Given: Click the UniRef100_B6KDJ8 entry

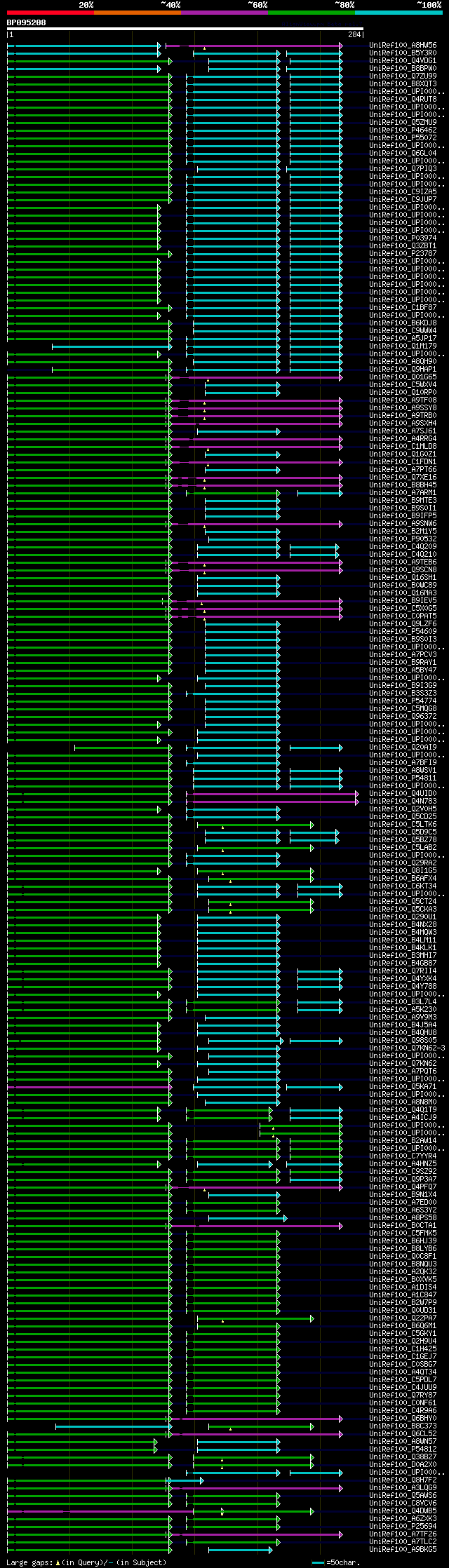Looking at the screenshot, I should (403, 323).
